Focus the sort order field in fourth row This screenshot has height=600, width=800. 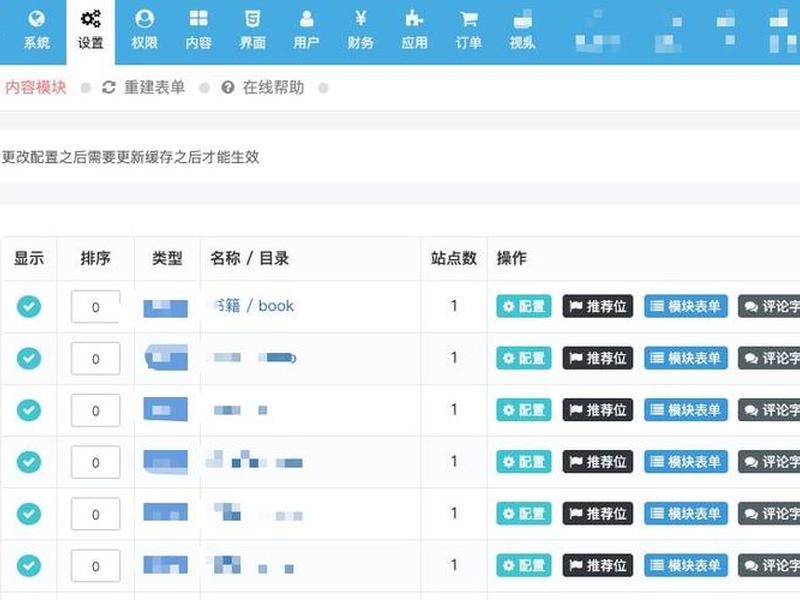[95, 462]
